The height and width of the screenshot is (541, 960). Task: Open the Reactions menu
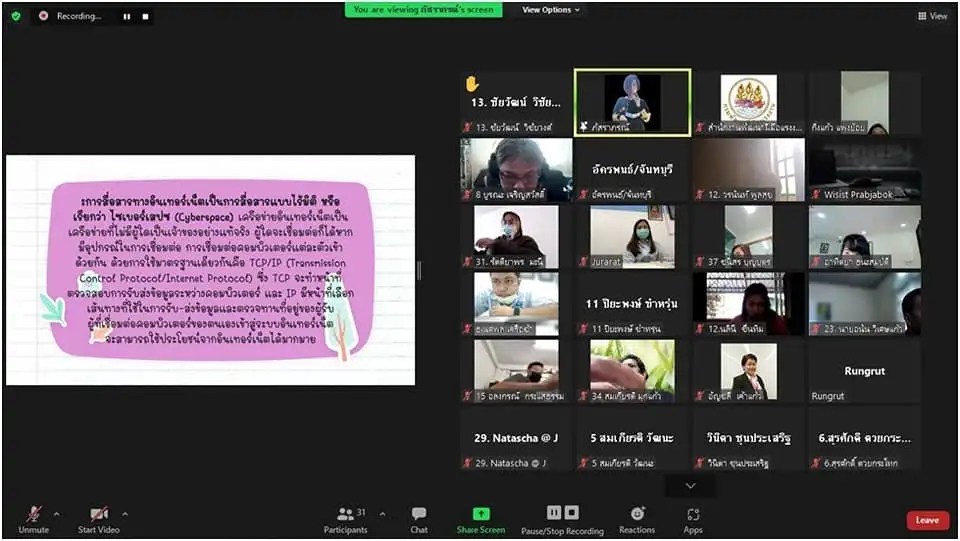[x=637, y=518]
